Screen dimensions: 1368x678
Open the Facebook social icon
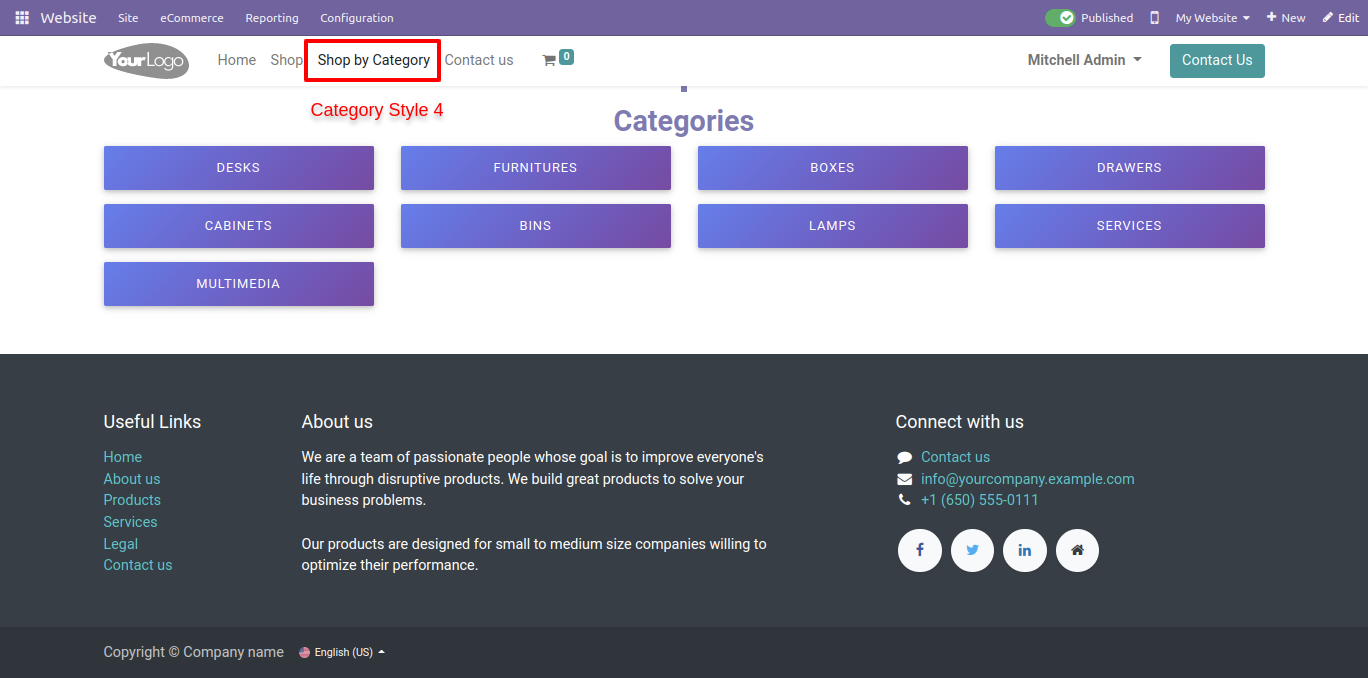click(920, 550)
